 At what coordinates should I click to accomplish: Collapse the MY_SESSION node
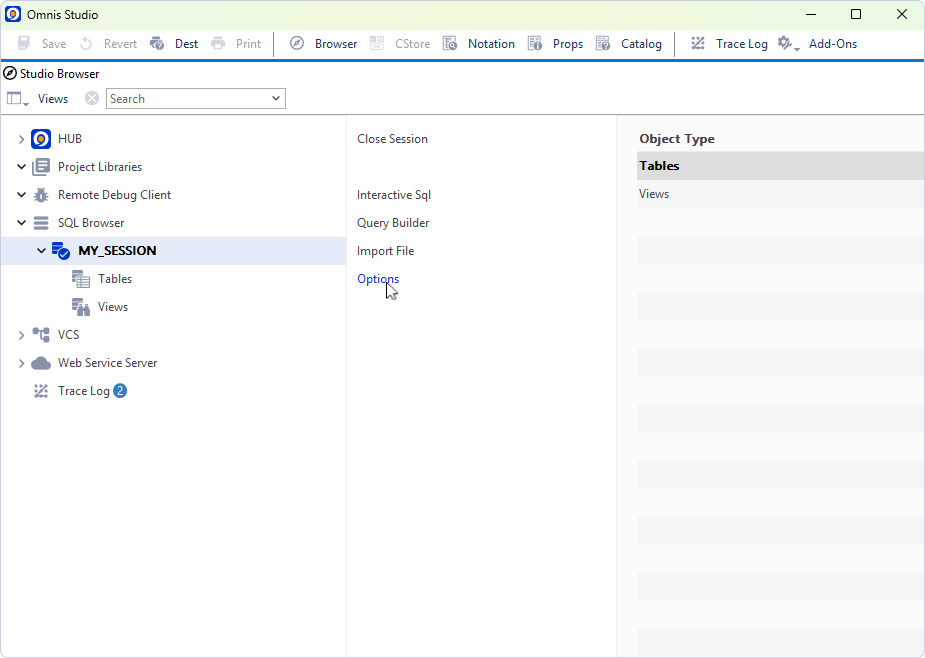click(x=41, y=251)
